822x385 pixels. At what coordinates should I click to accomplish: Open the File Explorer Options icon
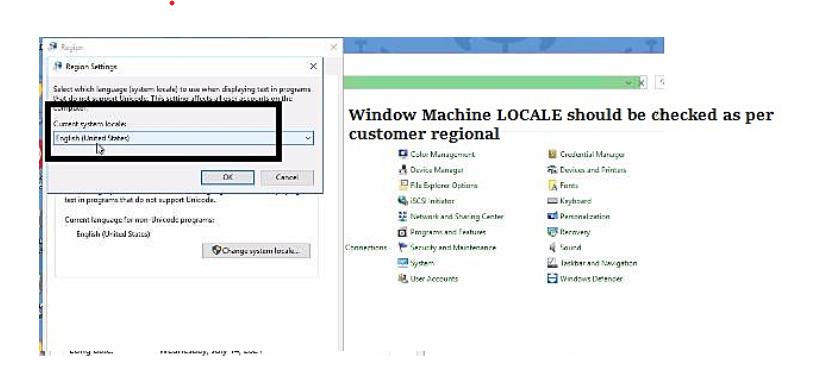point(403,185)
